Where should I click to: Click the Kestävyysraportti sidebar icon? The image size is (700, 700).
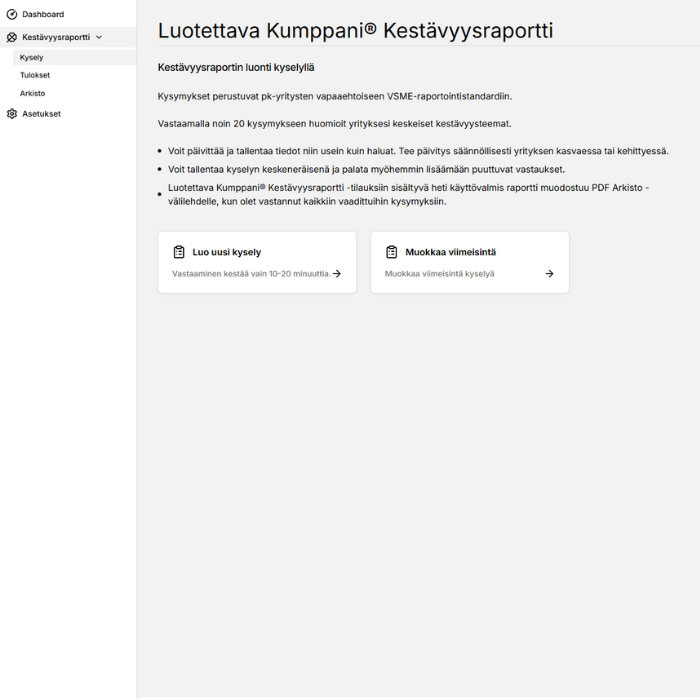point(12,37)
